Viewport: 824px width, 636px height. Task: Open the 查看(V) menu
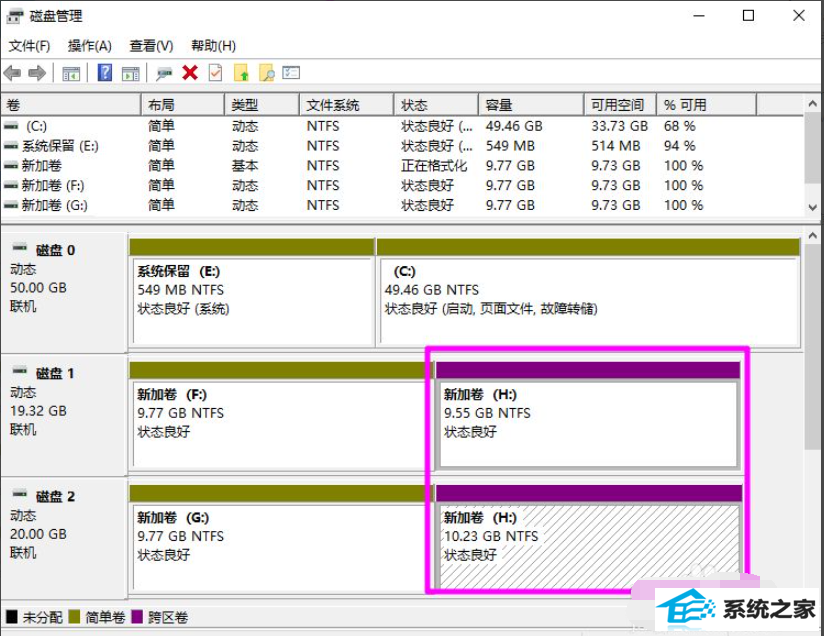(x=151, y=46)
